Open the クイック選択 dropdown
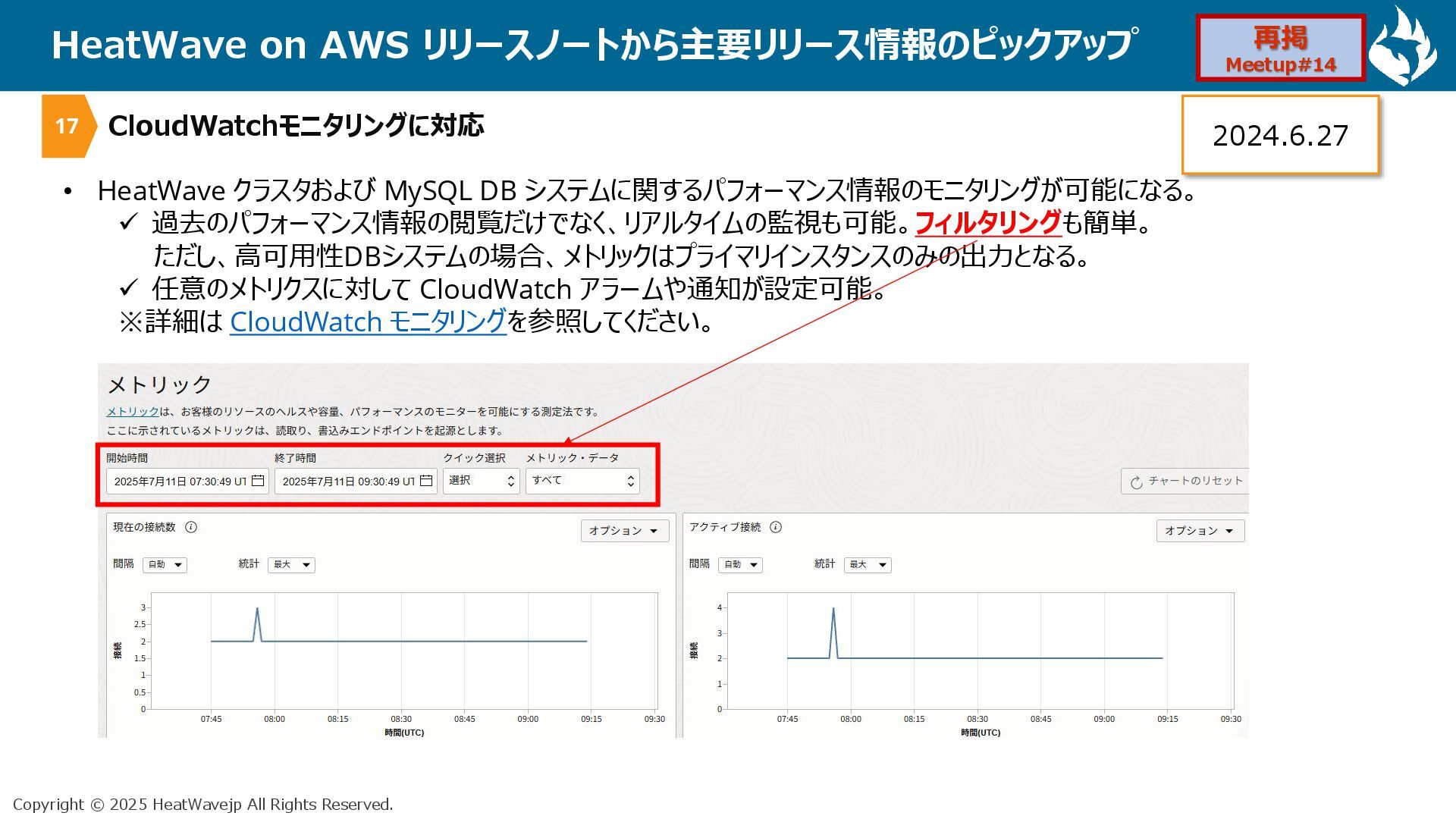Screen dimensions: 1456x819 pos(481,481)
